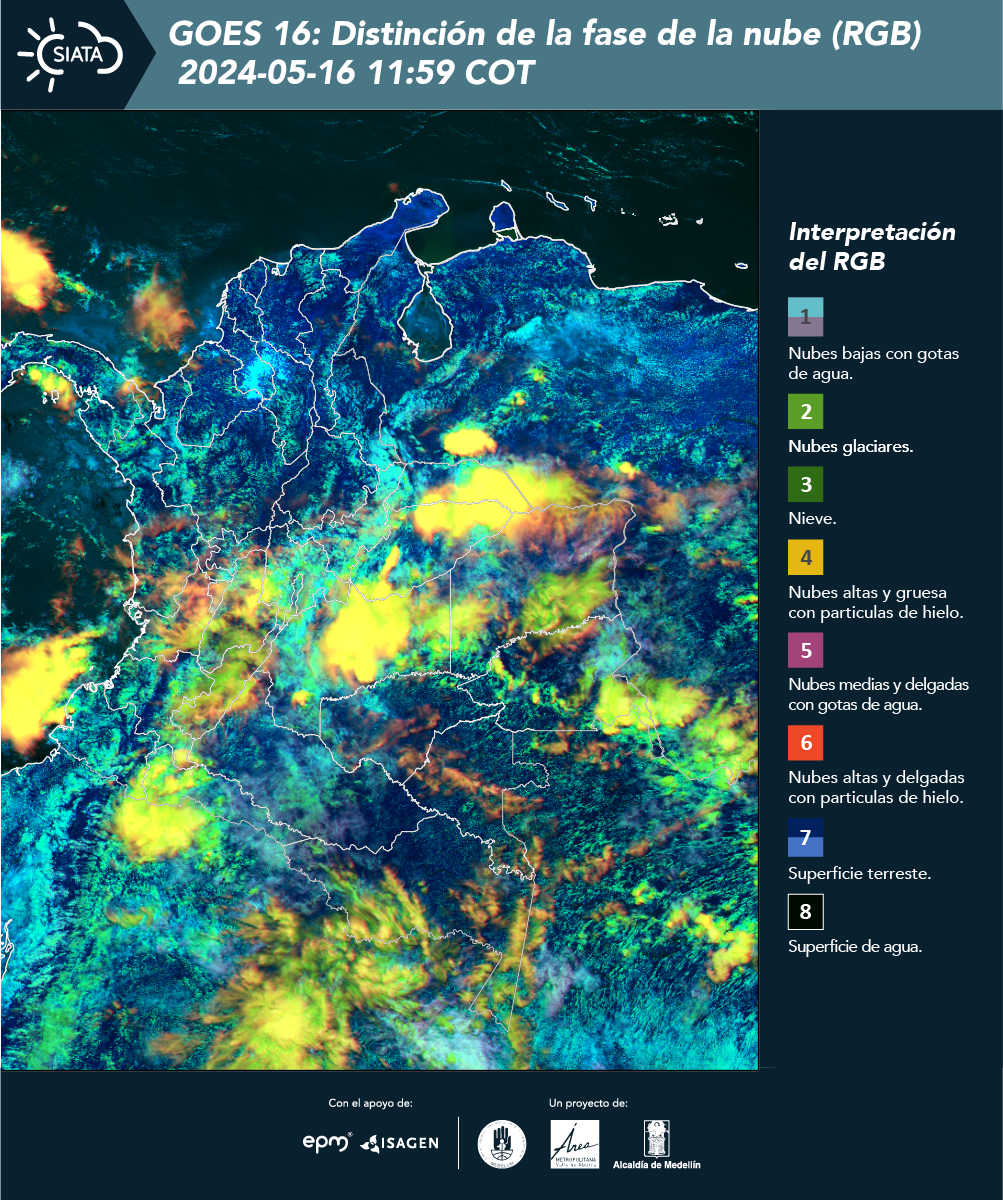Click 'Nubes altas y delgadas con particulas de hielo.'
The height and width of the screenshot is (1200, 1003).
tap(875, 787)
